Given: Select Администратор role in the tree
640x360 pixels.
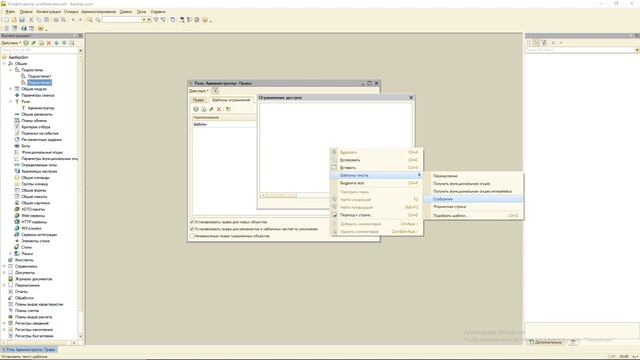Looking at the screenshot, I should [x=41, y=108].
